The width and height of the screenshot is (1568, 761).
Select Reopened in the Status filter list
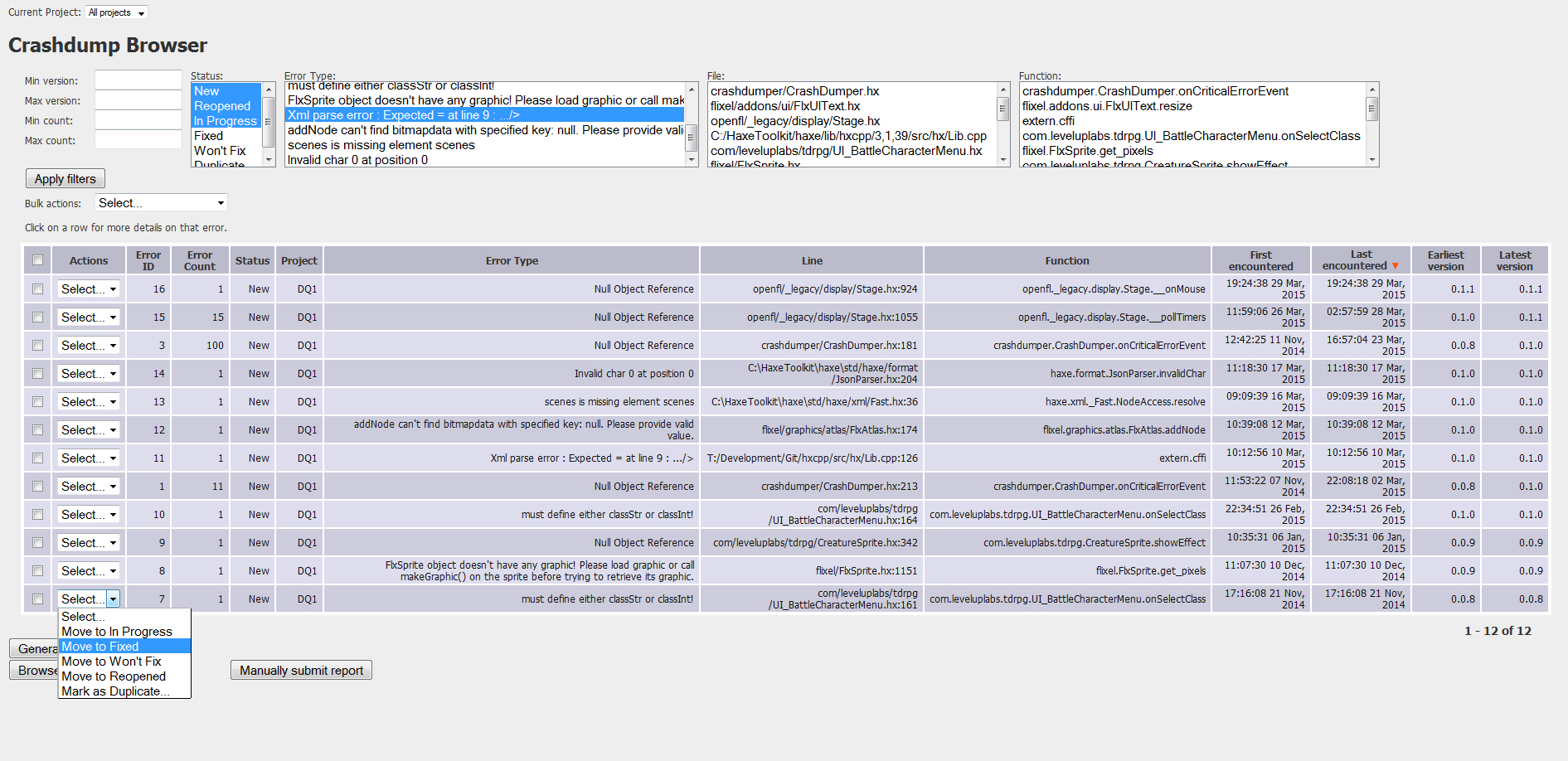226,106
